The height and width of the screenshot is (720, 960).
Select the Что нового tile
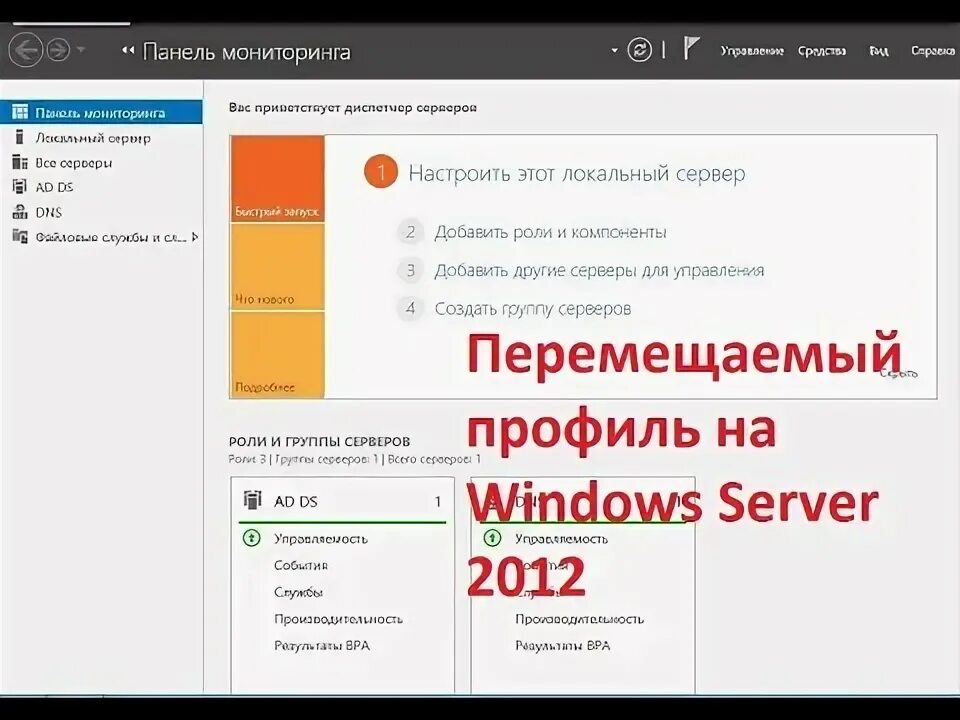[x=277, y=267]
